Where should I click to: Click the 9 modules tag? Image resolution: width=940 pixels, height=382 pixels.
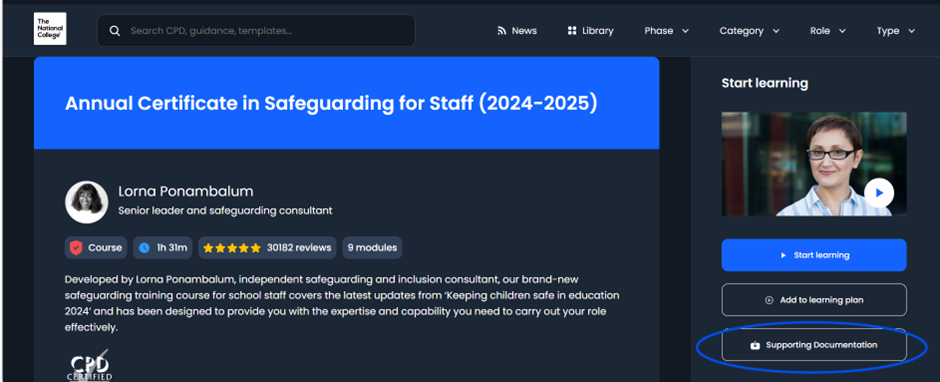click(x=372, y=248)
